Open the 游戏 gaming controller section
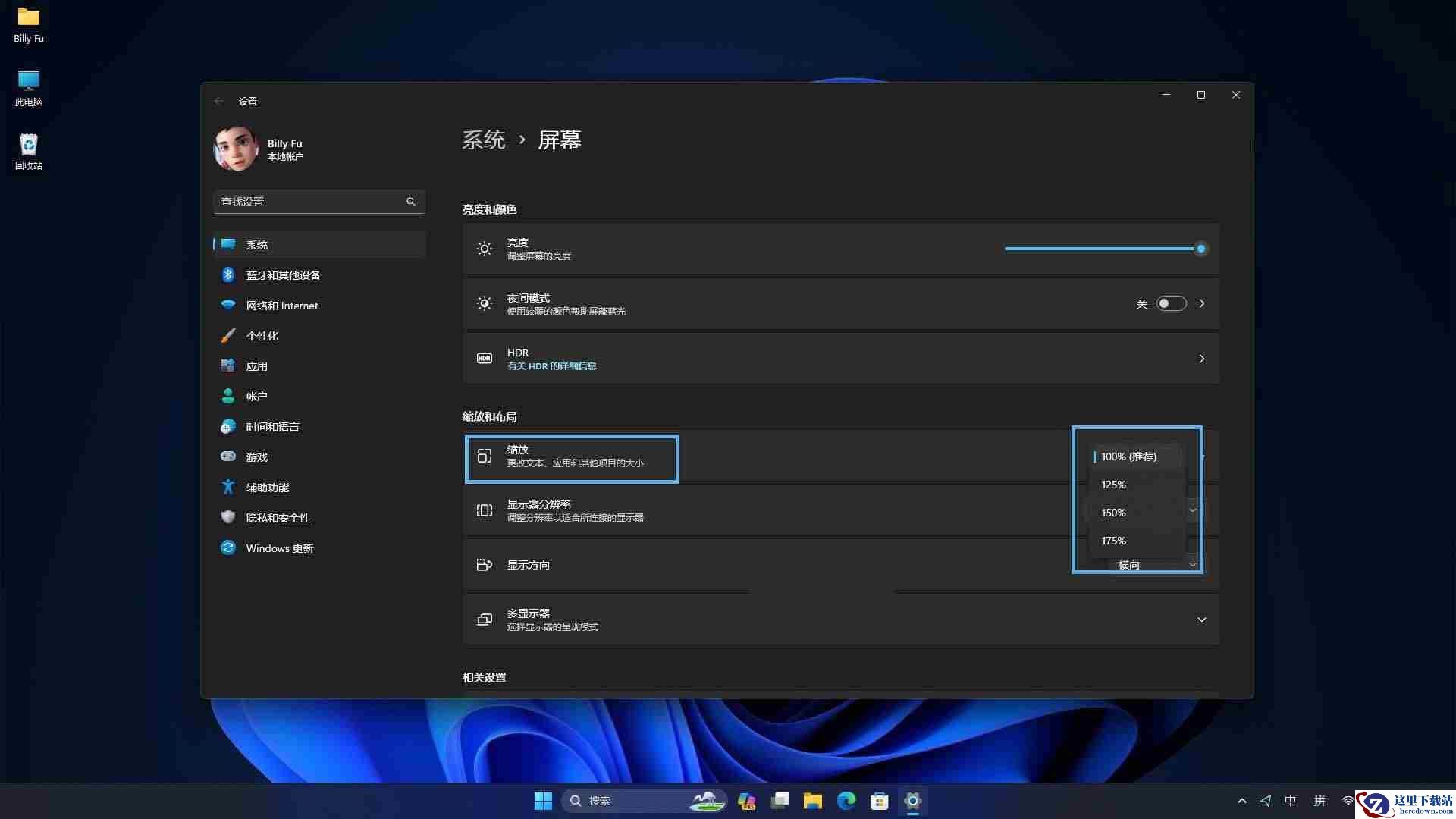The width and height of the screenshot is (1456, 819). click(319, 457)
